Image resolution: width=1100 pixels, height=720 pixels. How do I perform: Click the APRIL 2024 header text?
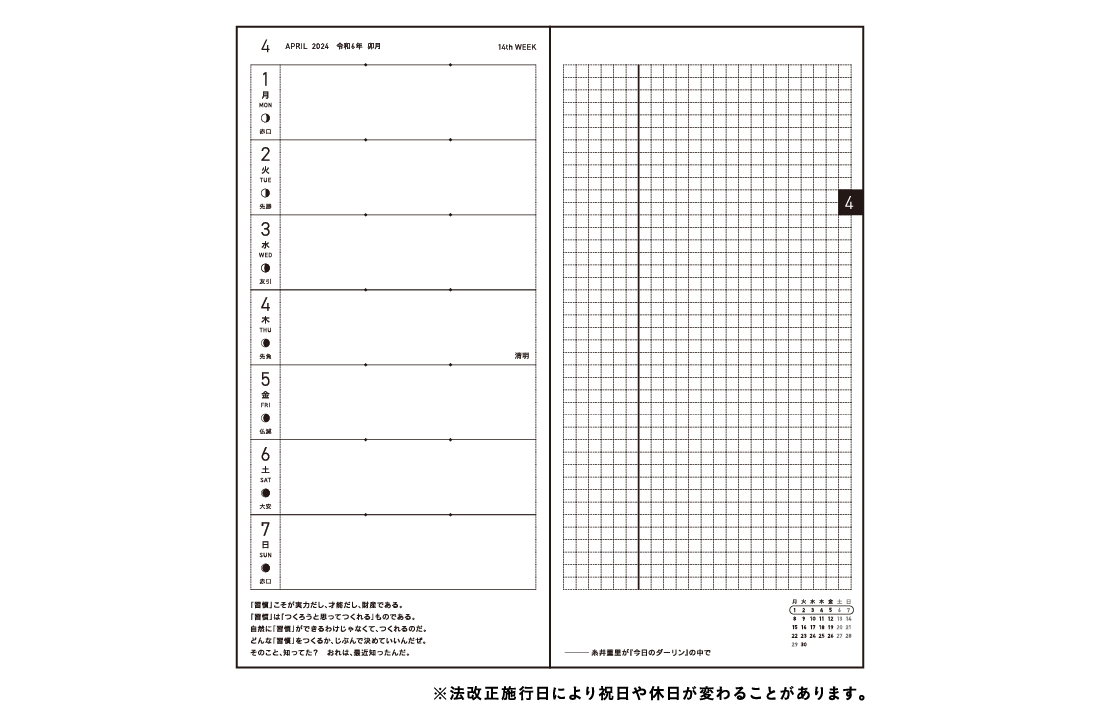(x=307, y=47)
